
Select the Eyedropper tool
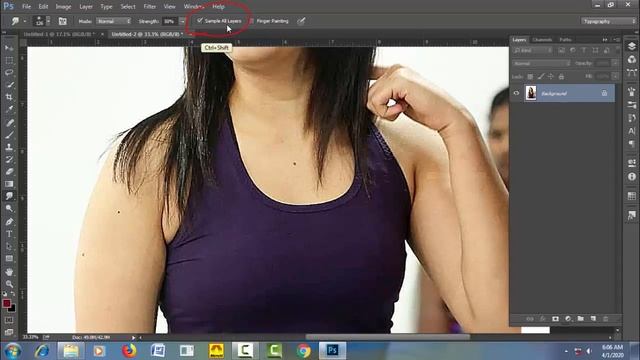pyautogui.click(x=9, y=109)
